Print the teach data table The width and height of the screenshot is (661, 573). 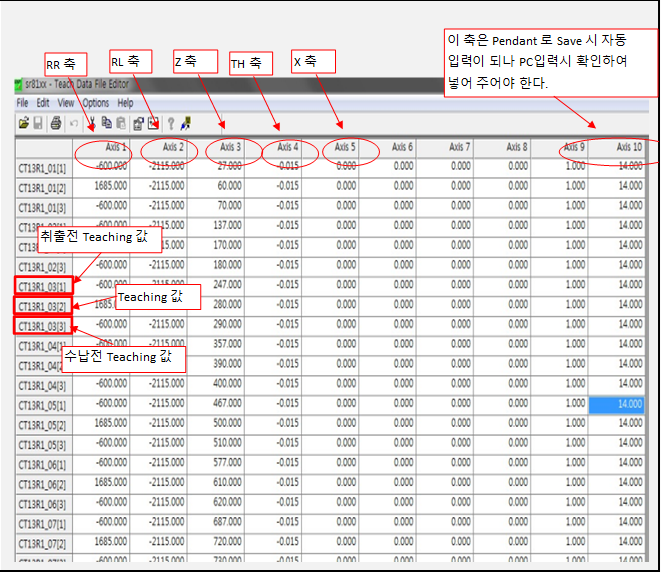[56, 123]
